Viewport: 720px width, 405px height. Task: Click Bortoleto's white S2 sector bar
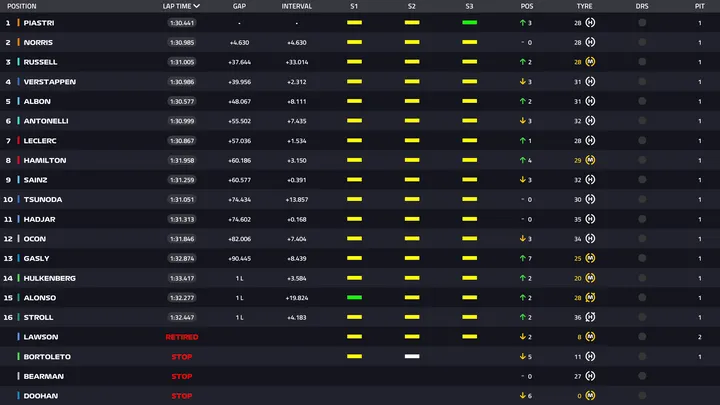coord(412,356)
